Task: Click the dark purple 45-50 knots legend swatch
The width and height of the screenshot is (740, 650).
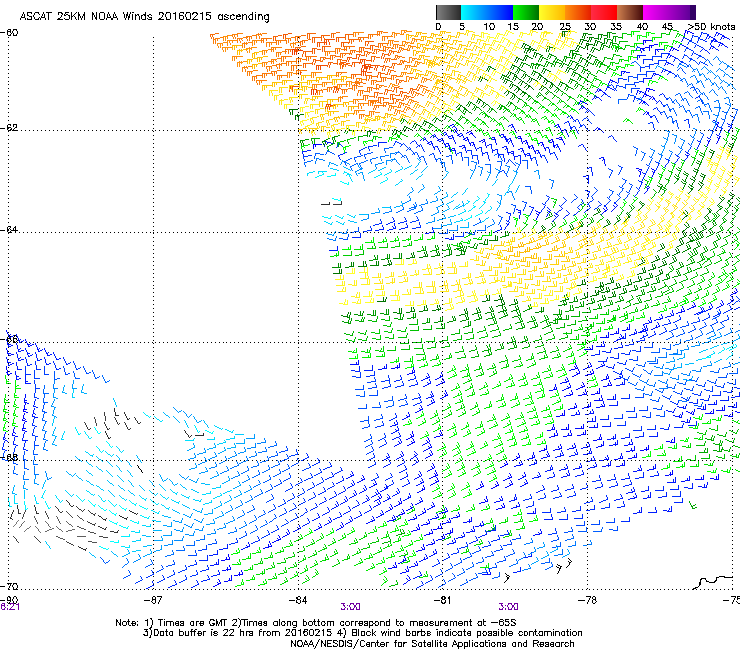Action: pos(682,12)
